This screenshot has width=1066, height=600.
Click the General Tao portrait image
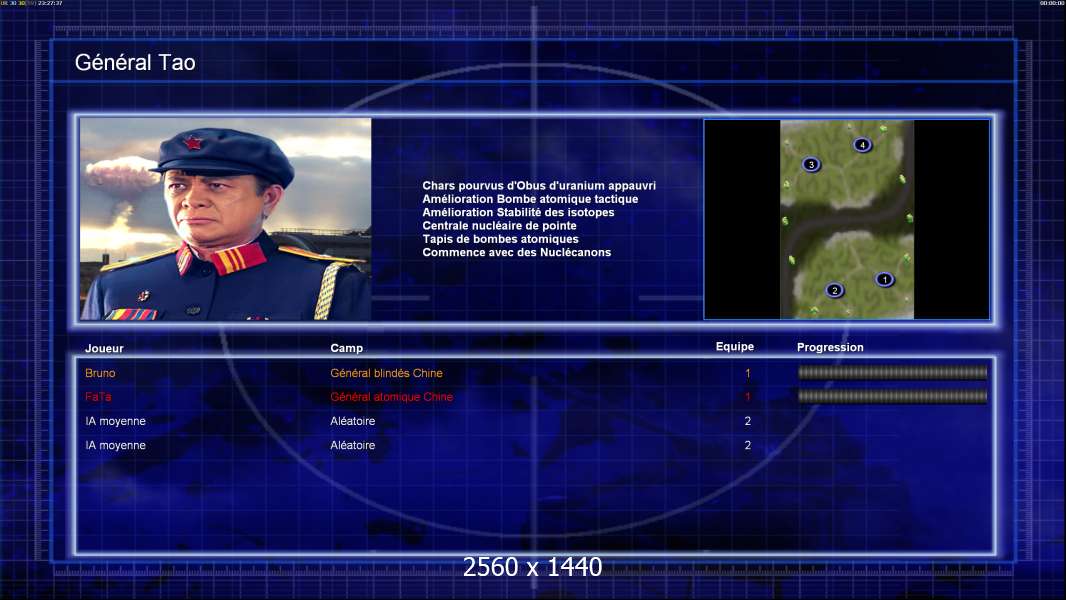[x=226, y=219]
